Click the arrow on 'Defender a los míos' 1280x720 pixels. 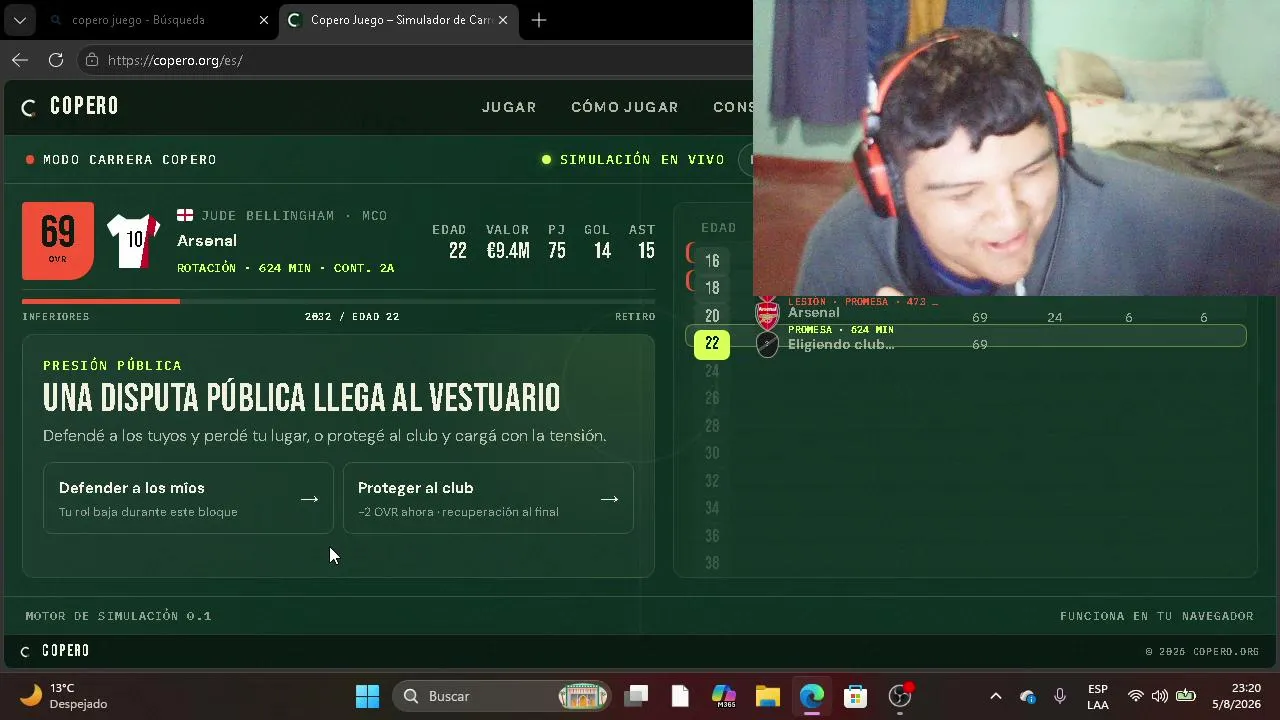point(310,499)
